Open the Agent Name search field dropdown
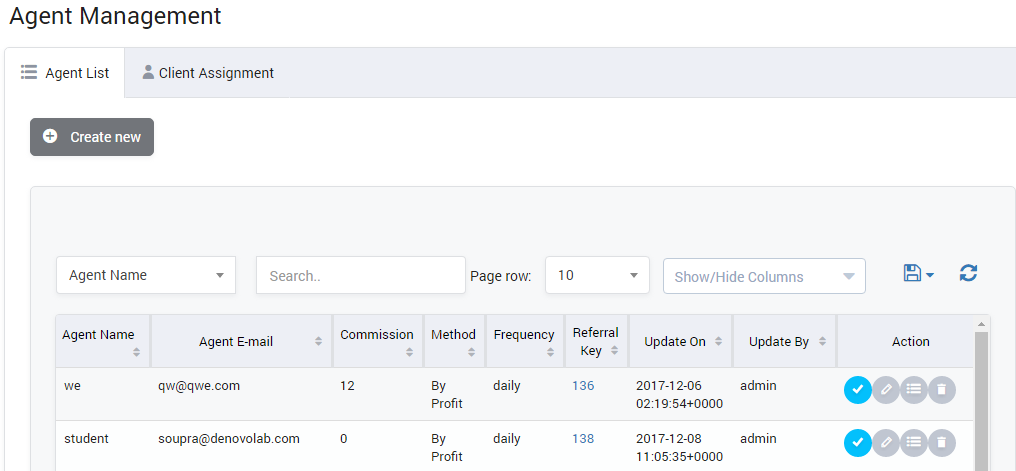Viewport: 1016px width, 471px height. click(x=146, y=275)
